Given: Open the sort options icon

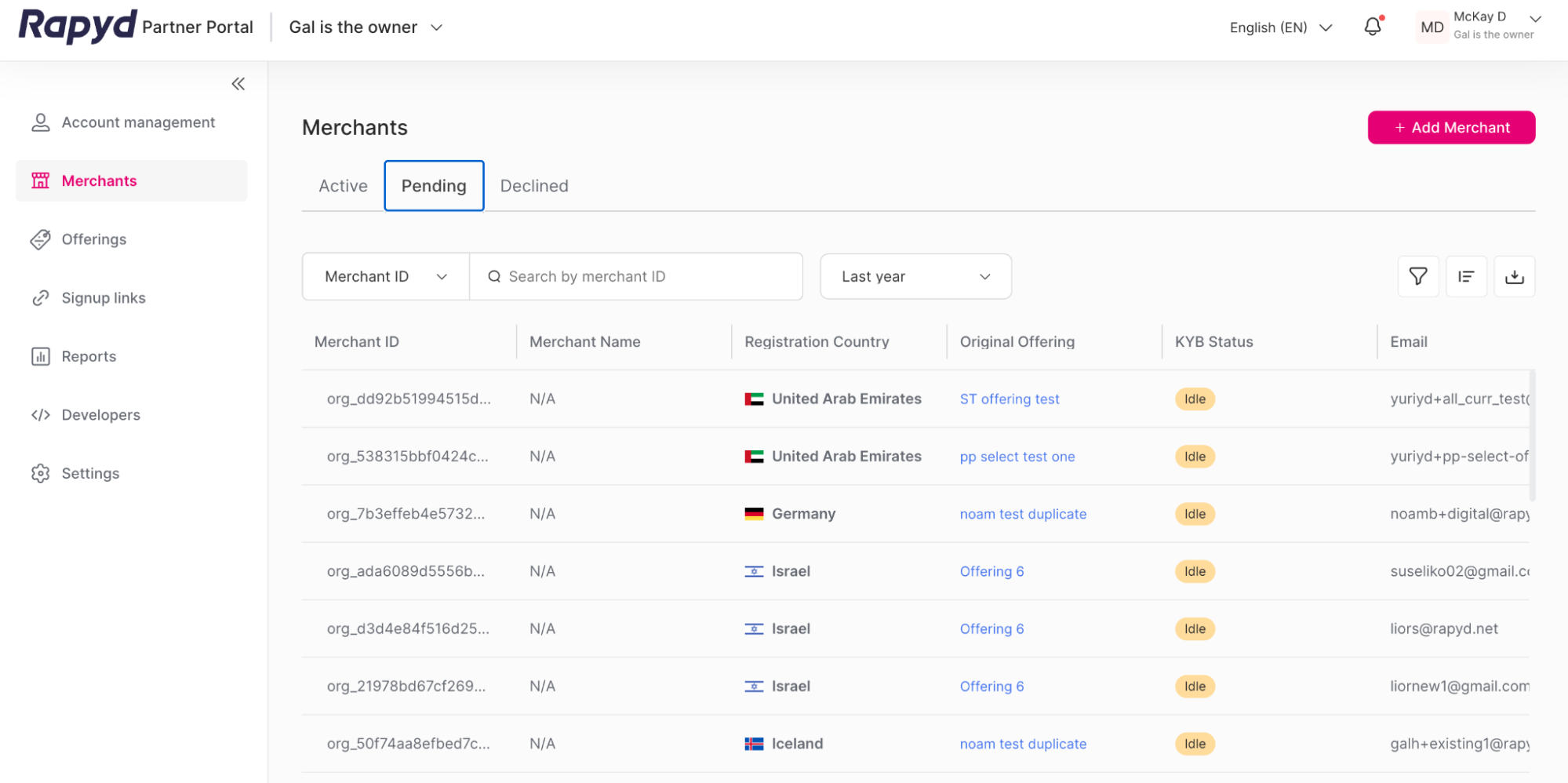Looking at the screenshot, I should click(1466, 276).
